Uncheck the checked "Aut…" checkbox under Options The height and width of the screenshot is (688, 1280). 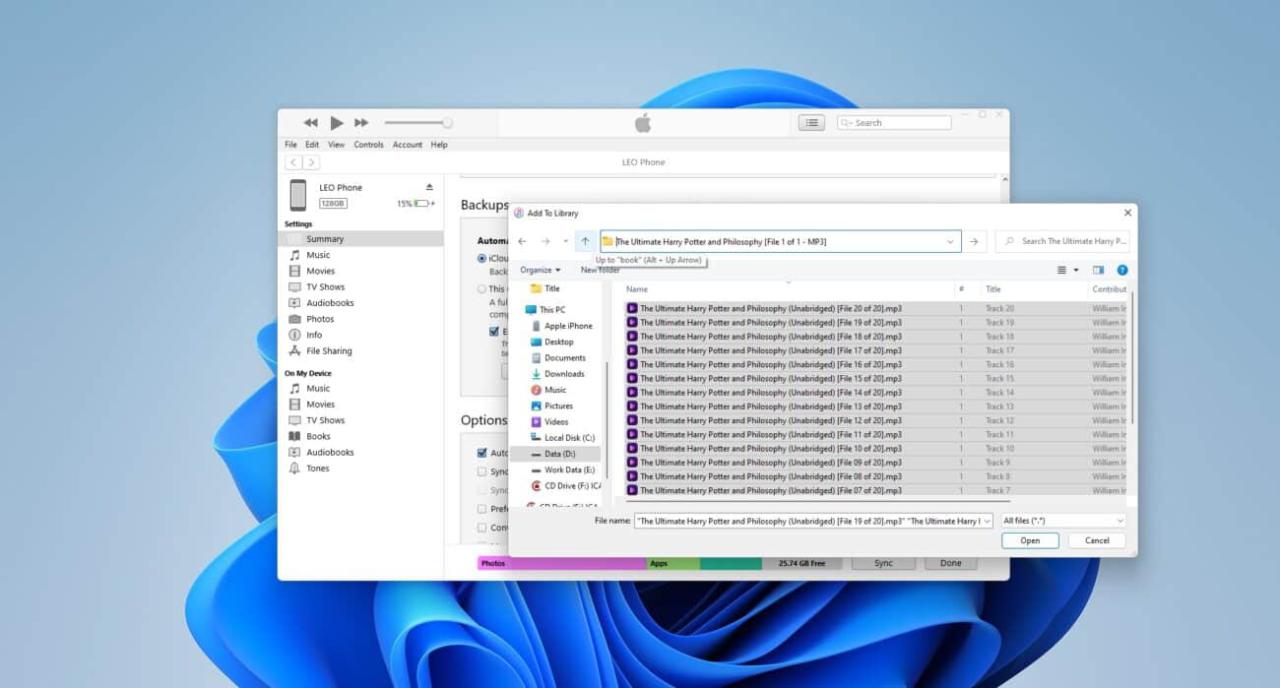482,453
